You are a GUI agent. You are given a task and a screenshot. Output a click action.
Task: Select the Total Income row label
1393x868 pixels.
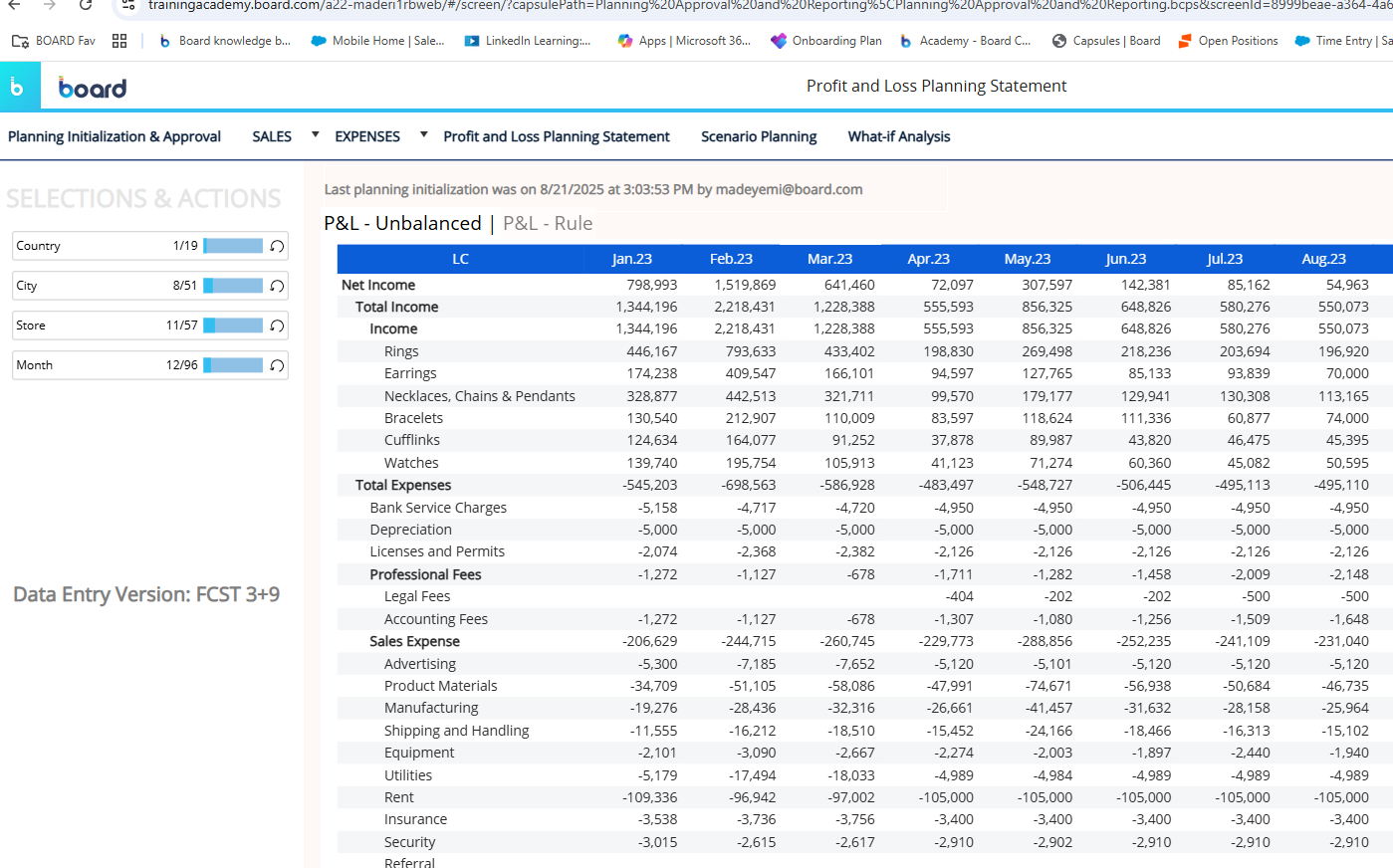397,307
